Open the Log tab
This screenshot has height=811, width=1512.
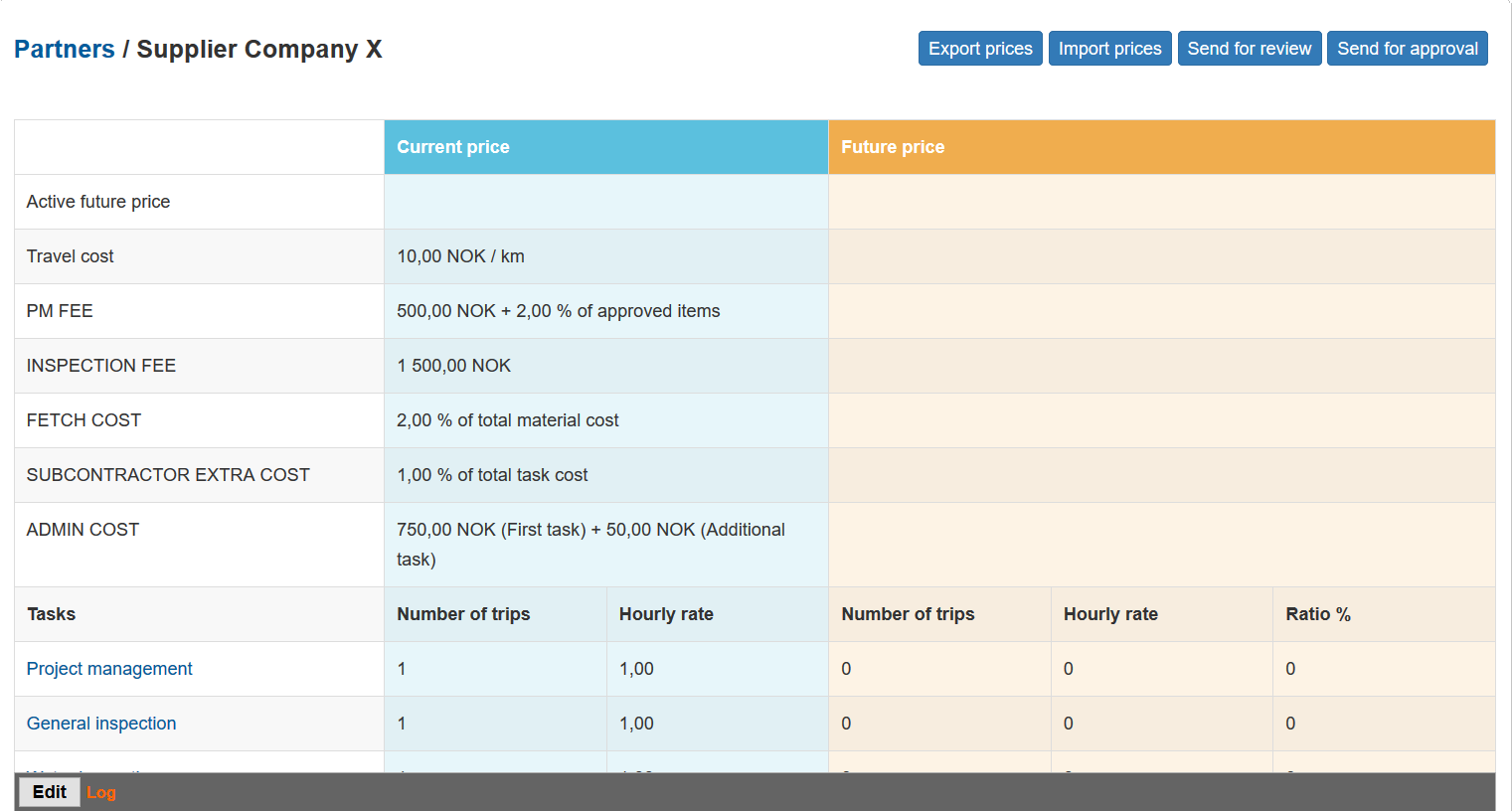101,792
